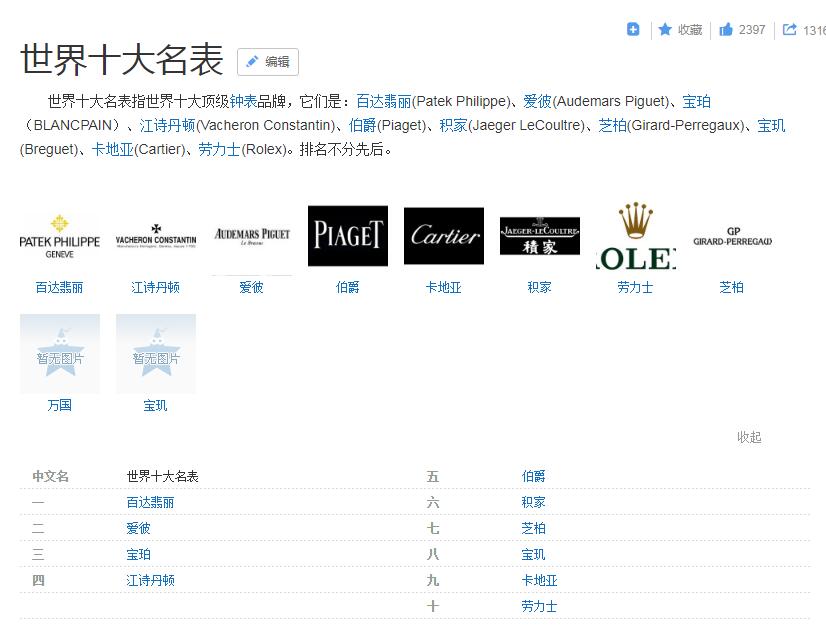Click the Audemars Piguet logo thumbnail
Image resolution: width=826 pixels, height=635 pixels.
[x=252, y=236]
